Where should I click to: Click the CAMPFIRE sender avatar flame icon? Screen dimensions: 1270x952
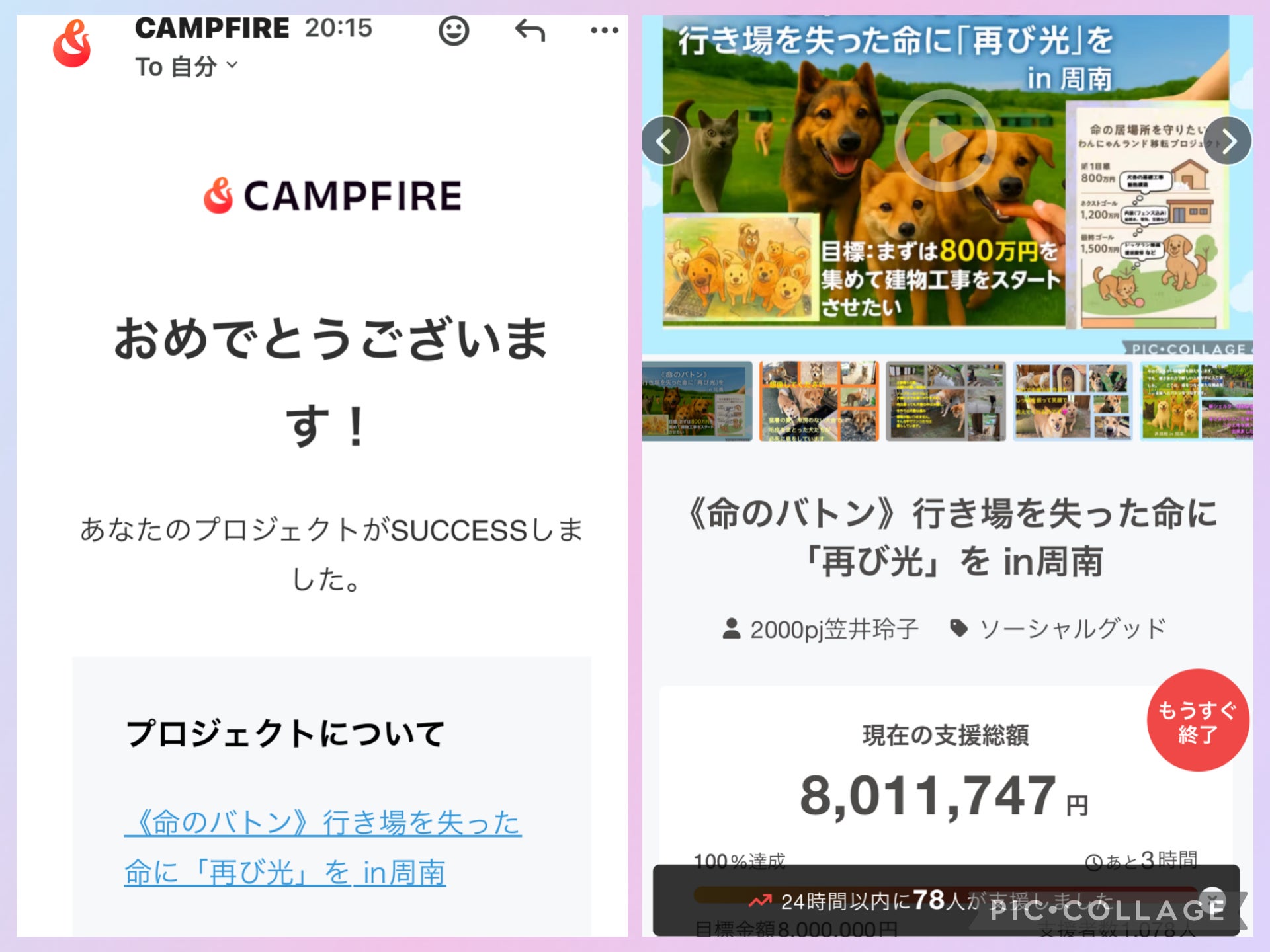(x=72, y=43)
